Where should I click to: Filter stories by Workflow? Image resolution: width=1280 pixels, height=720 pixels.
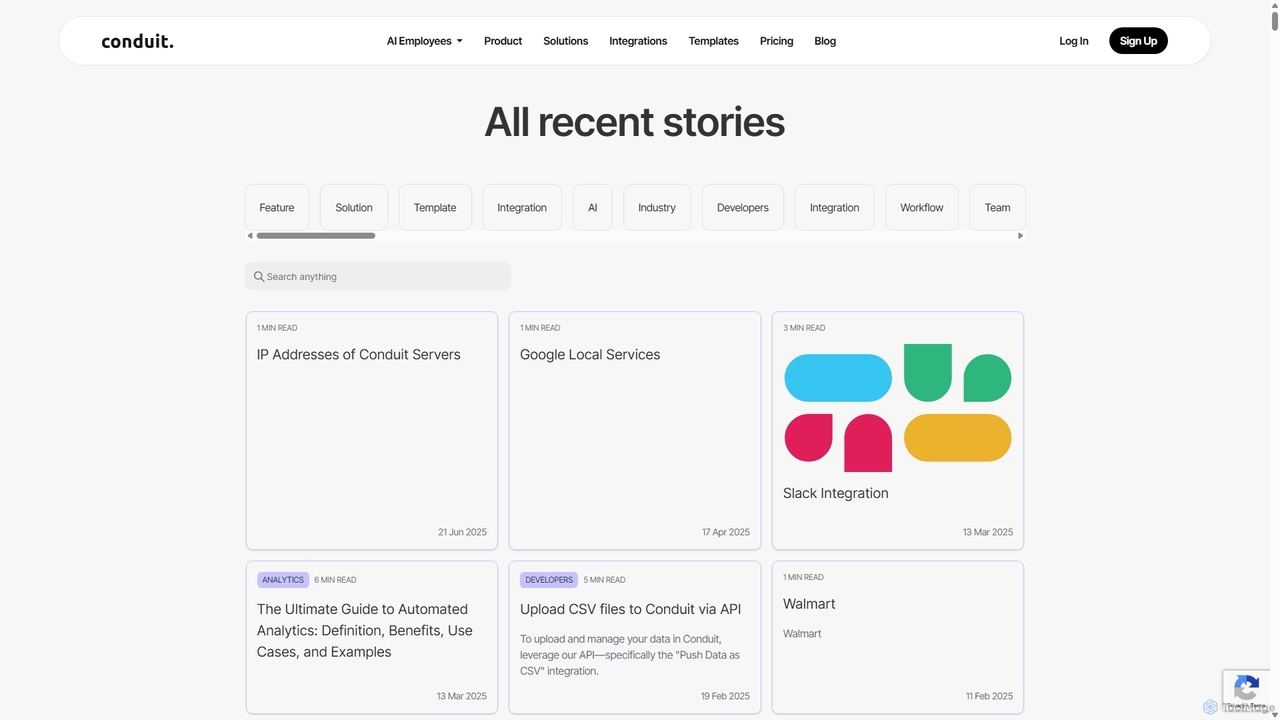(x=922, y=208)
